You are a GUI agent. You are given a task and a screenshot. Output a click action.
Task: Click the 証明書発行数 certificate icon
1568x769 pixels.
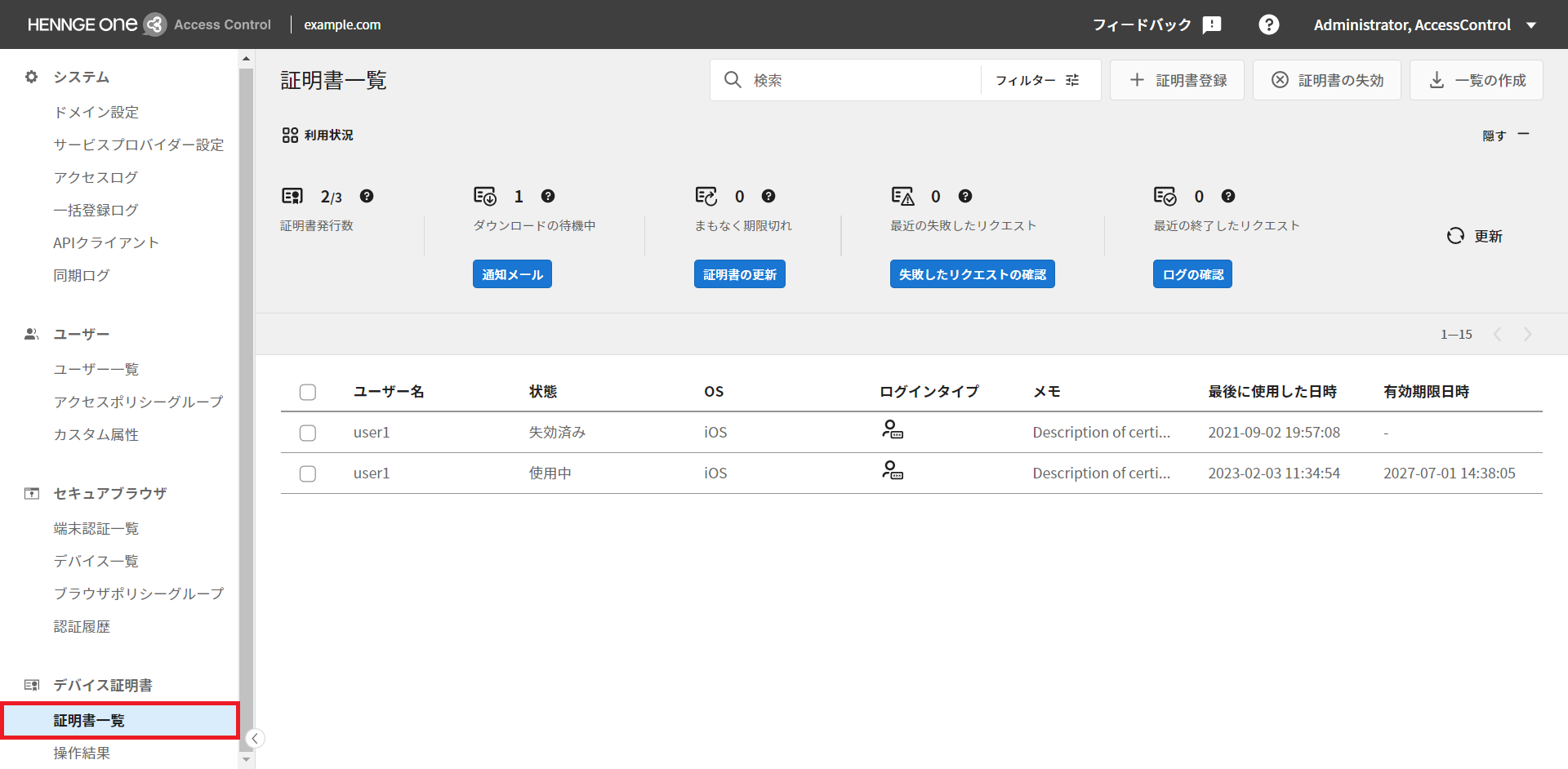click(292, 196)
